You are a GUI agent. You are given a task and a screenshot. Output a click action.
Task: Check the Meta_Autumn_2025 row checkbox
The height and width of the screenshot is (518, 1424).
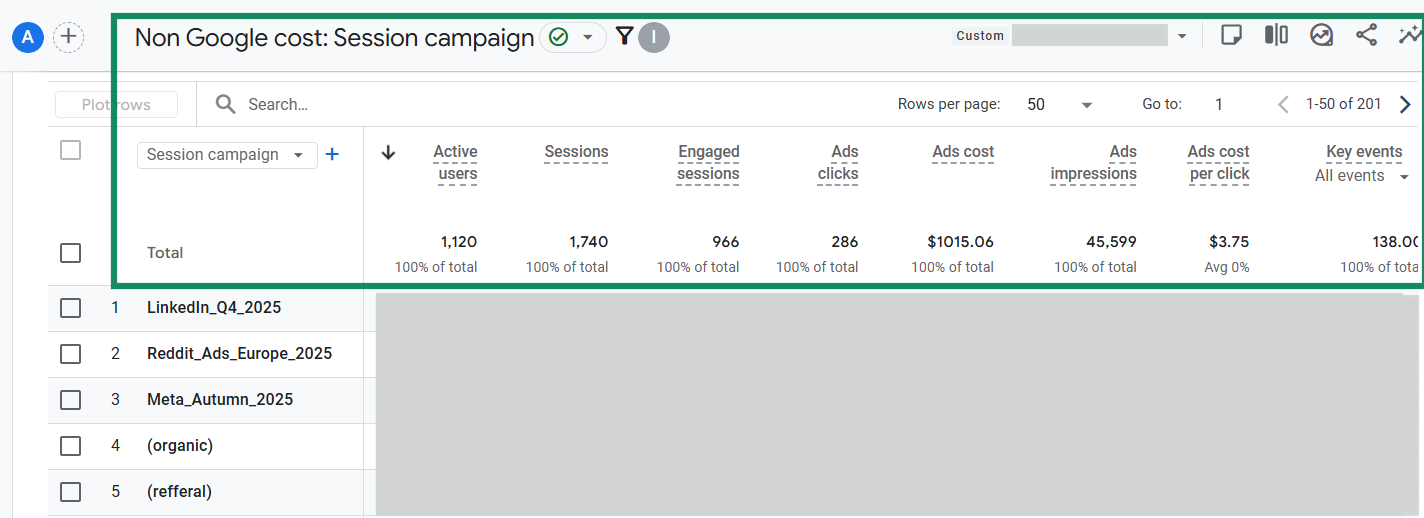pos(70,400)
